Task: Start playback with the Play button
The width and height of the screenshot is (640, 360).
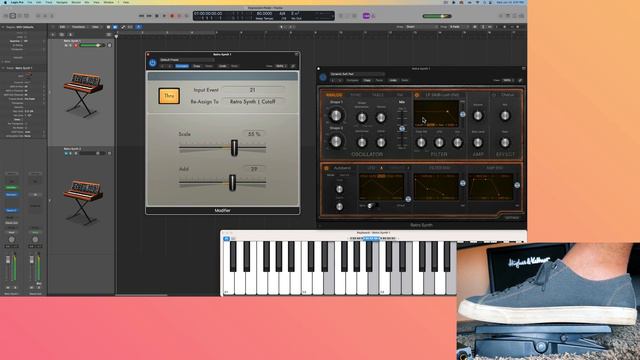Action: [164, 16]
